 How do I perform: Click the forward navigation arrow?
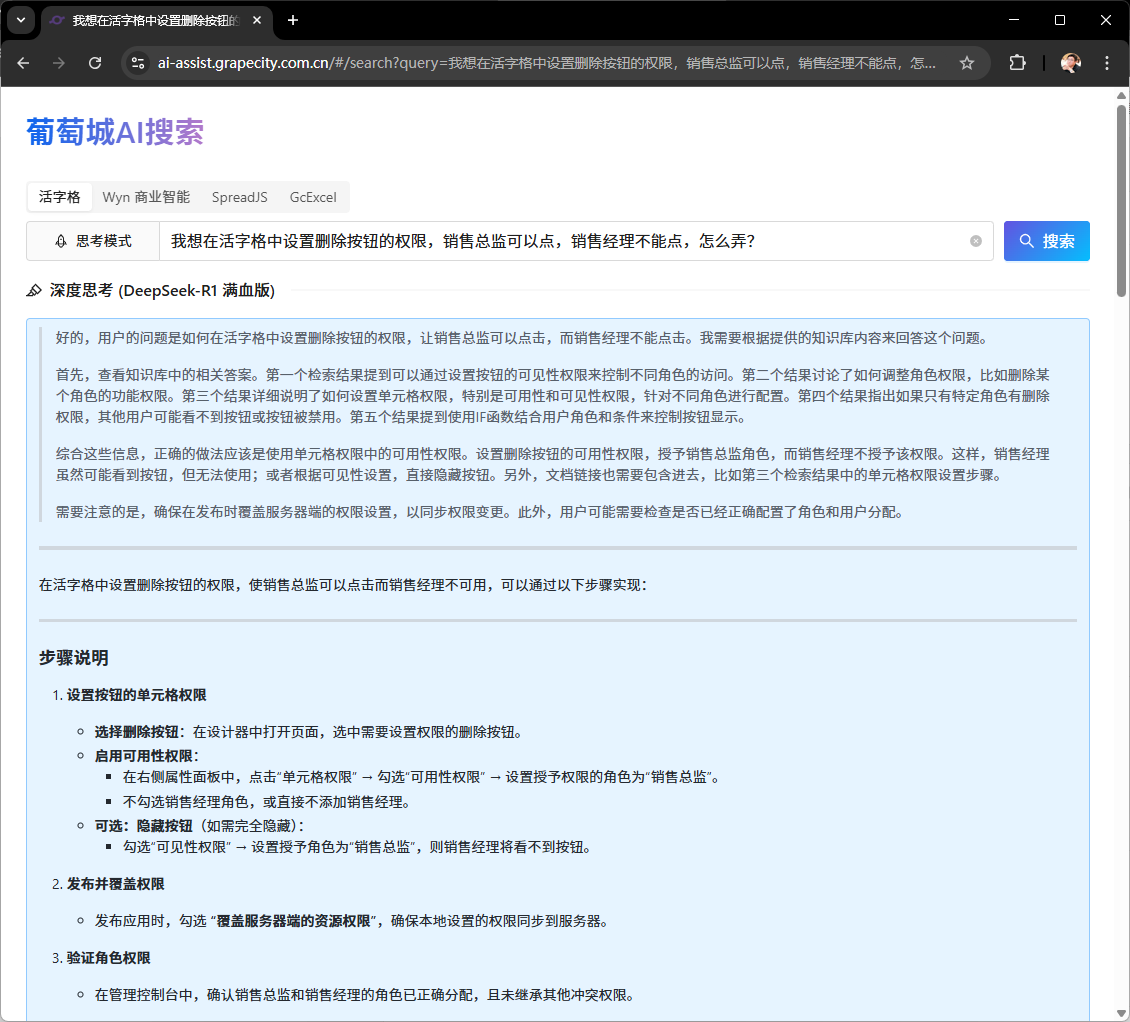click(59, 62)
